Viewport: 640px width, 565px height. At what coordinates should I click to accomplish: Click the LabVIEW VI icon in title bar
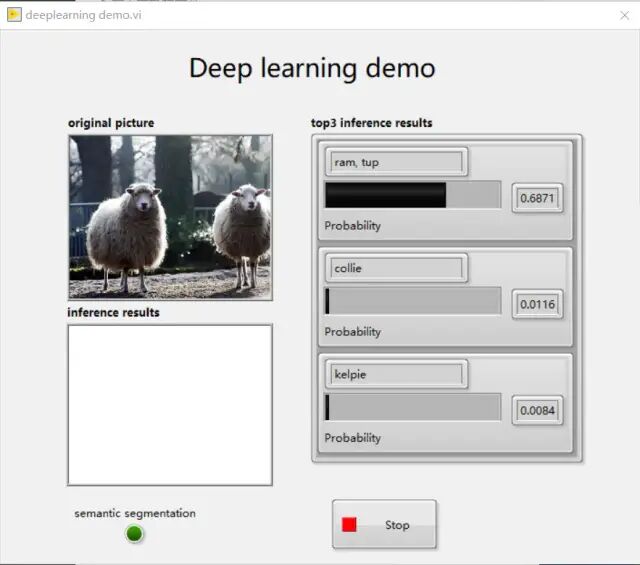pos(14,15)
